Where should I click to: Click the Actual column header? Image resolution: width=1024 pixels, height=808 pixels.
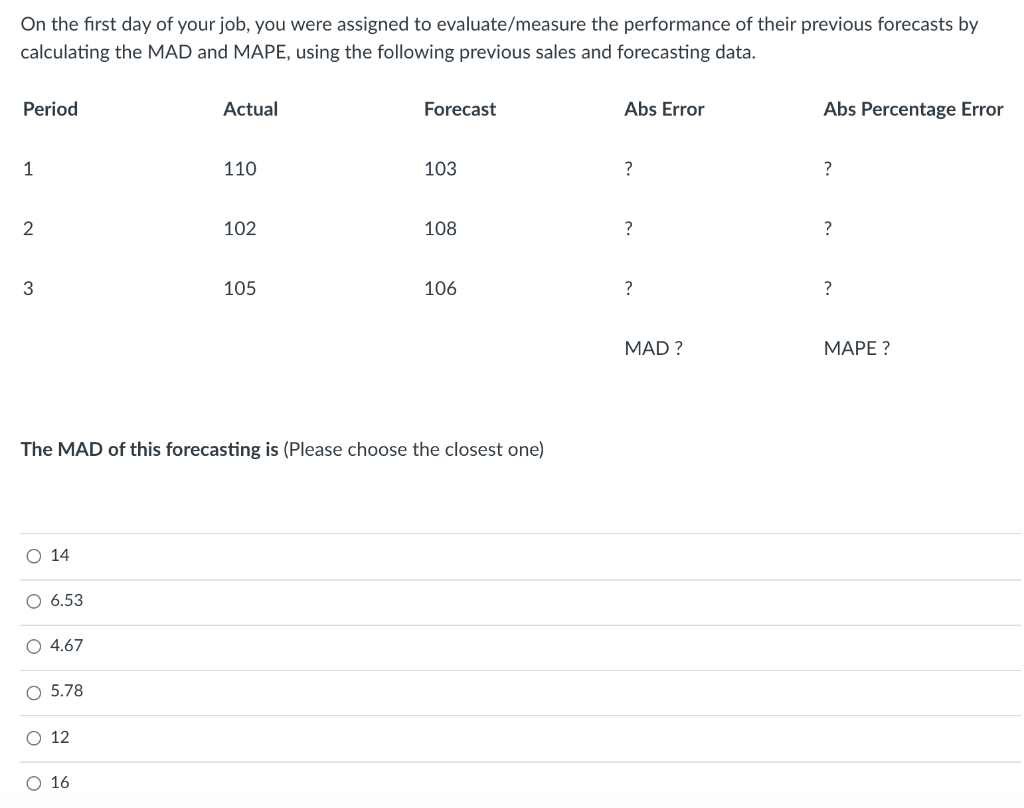click(x=250, y=108)
